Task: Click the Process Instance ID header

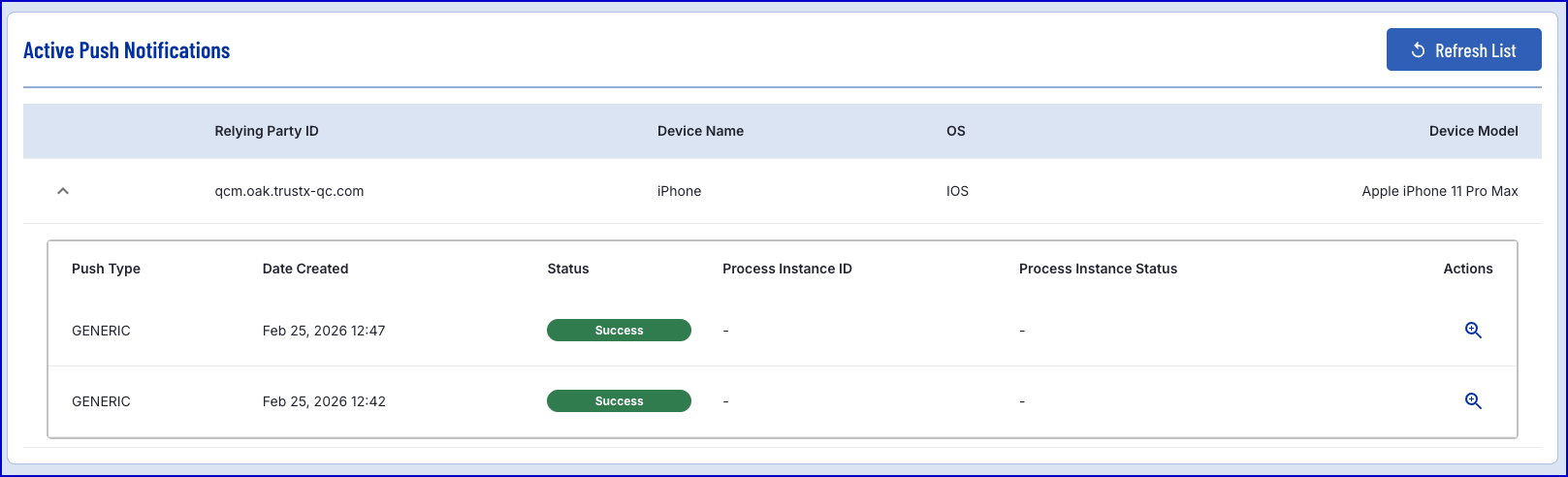Action: point(787,269)
